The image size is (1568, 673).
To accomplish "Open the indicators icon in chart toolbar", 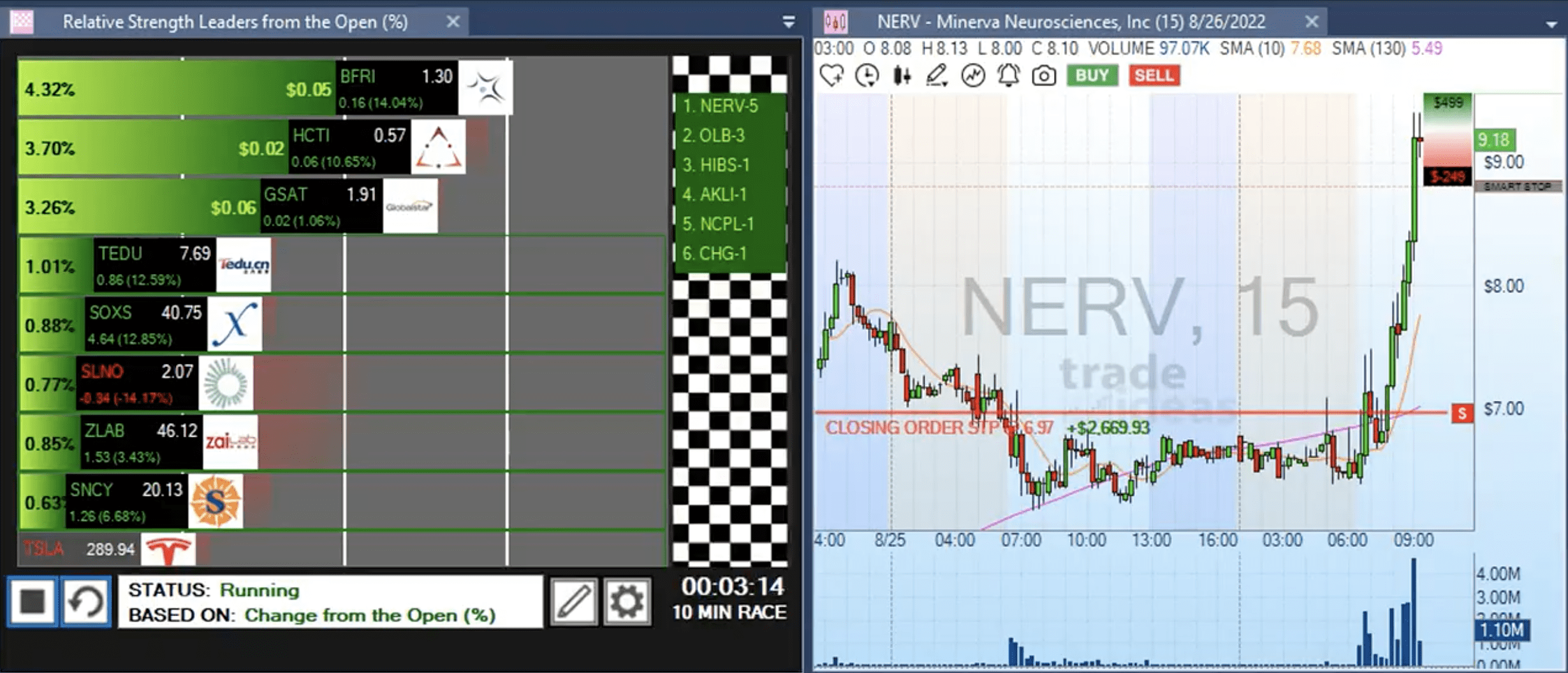I will click(x=973, y=76).
